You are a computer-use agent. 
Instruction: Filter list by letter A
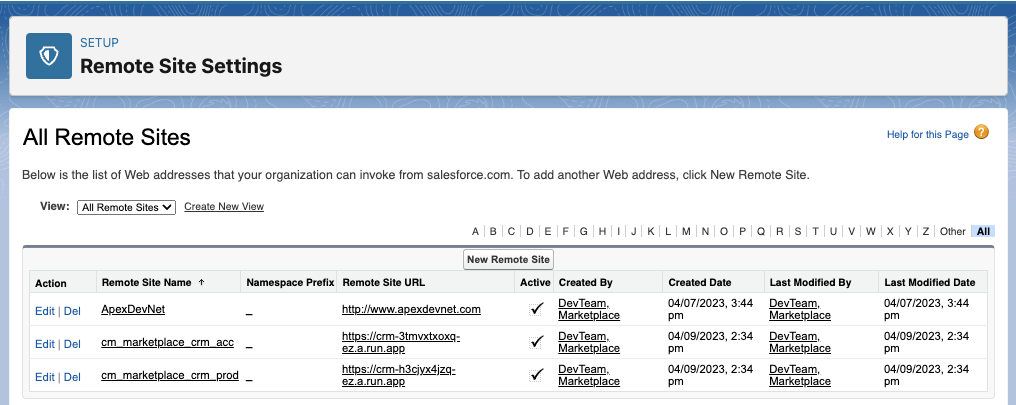pos(475,231)
